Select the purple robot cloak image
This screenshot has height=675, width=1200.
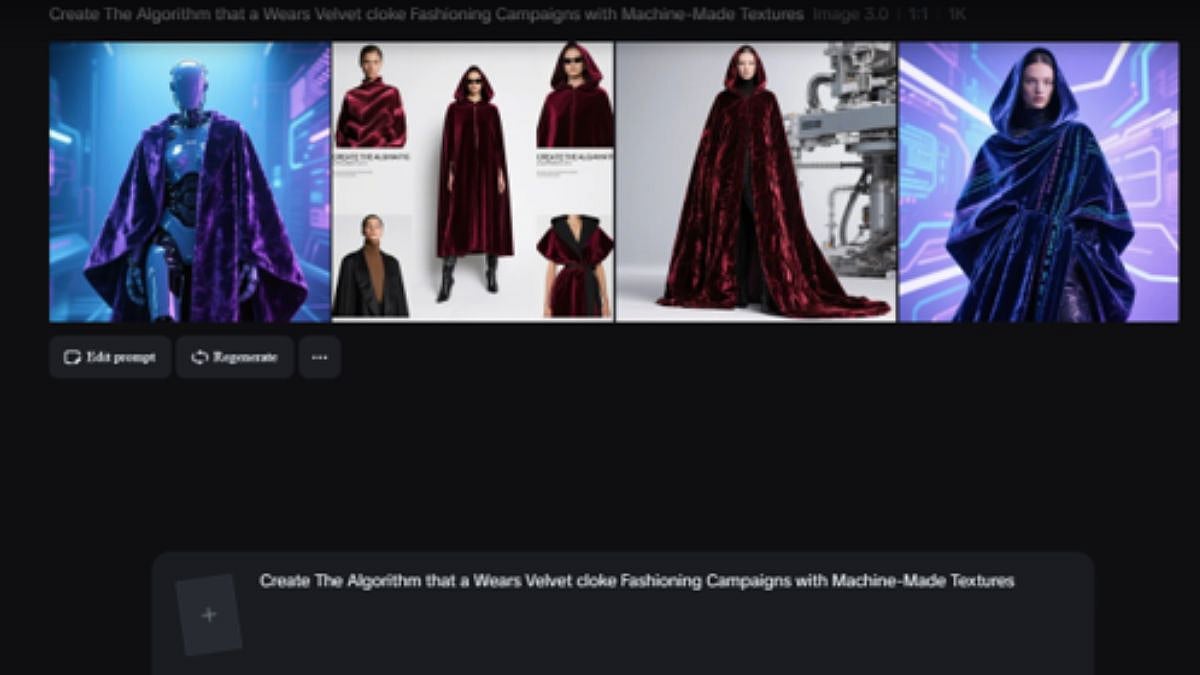click(x=187, y=180)
